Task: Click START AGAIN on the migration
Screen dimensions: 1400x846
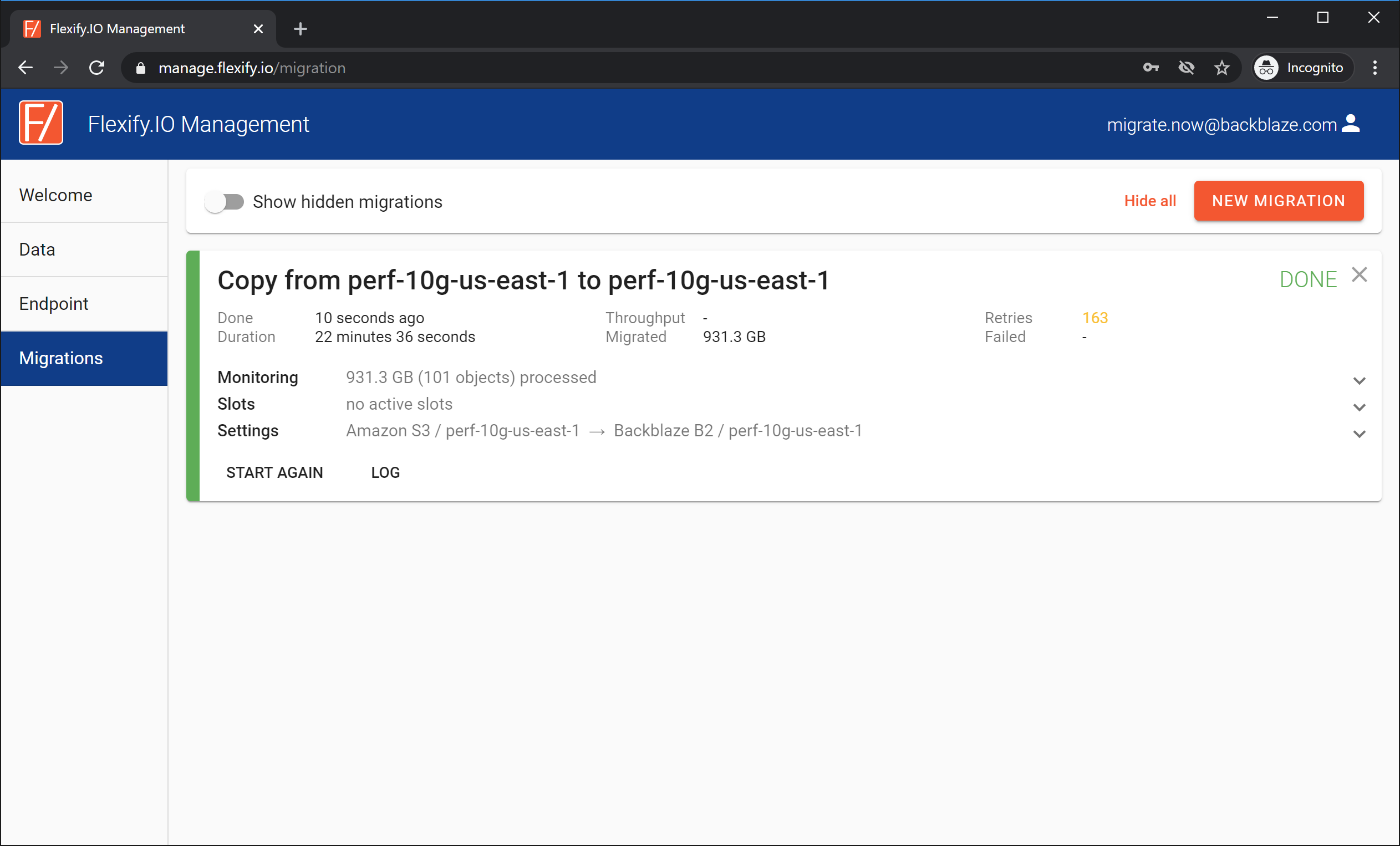Action: pos(274,473)
